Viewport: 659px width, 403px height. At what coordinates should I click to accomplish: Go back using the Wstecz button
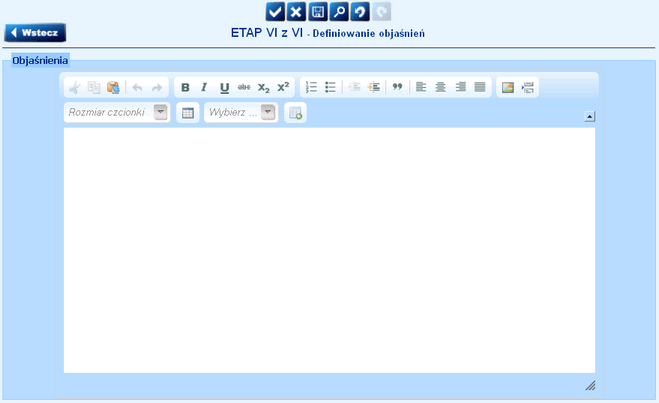tap(36, 33)
